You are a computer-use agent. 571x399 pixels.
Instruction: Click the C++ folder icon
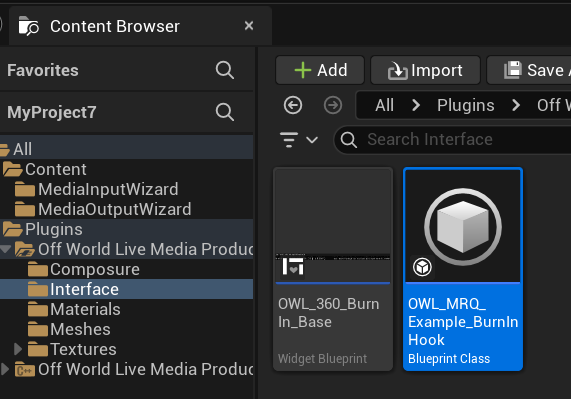pos(25,370)
